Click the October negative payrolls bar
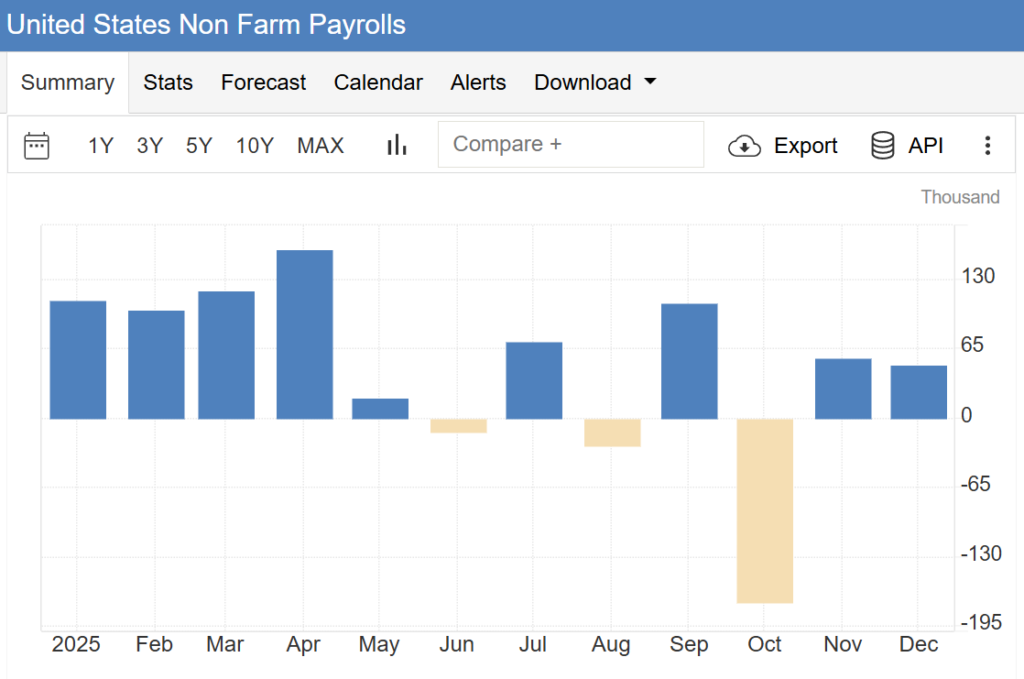Screen dimensions: 1024x679 [x=765, y=510]
